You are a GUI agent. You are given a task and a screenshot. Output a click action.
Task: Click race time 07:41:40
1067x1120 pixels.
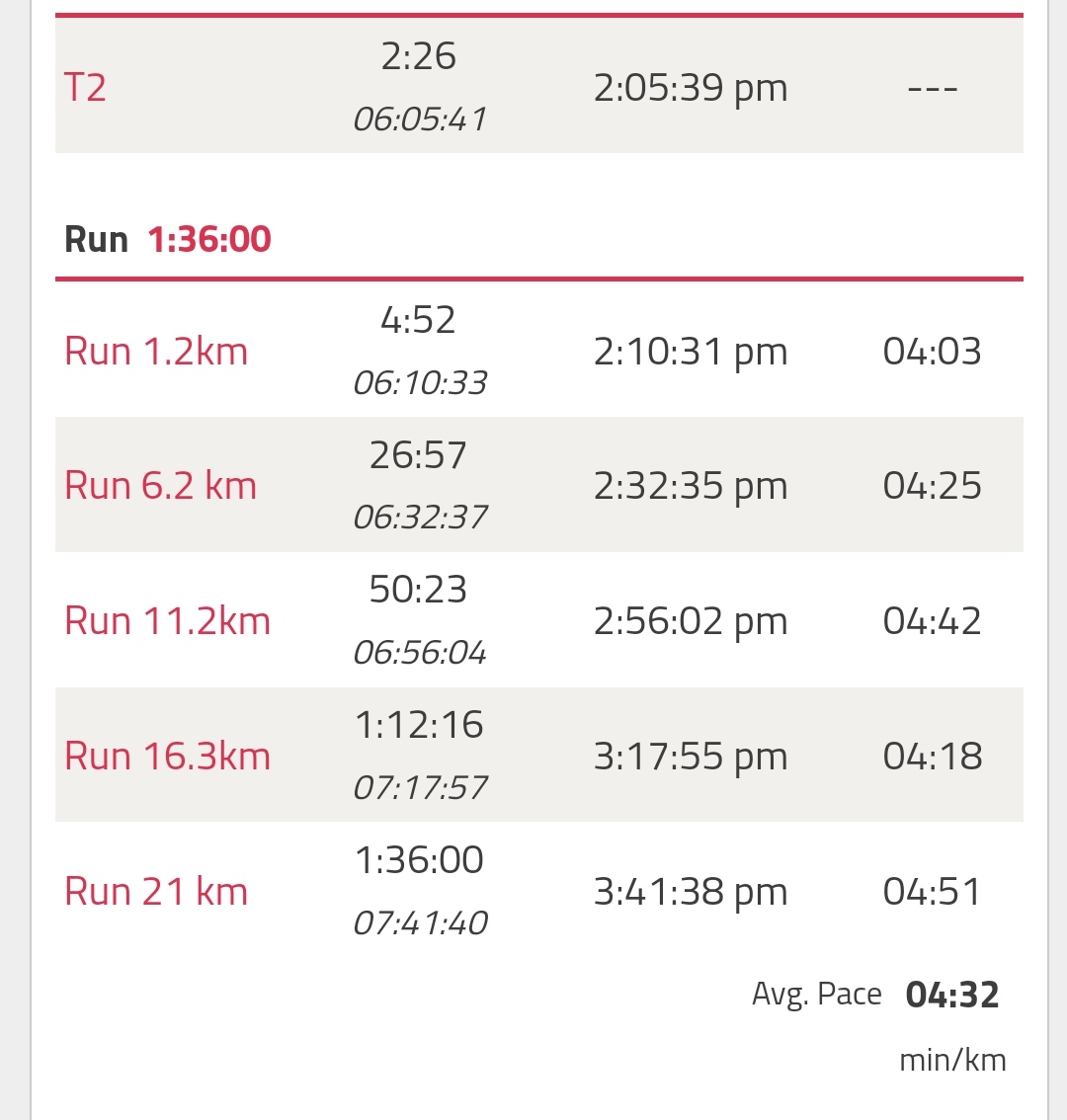tap(420, 922)
